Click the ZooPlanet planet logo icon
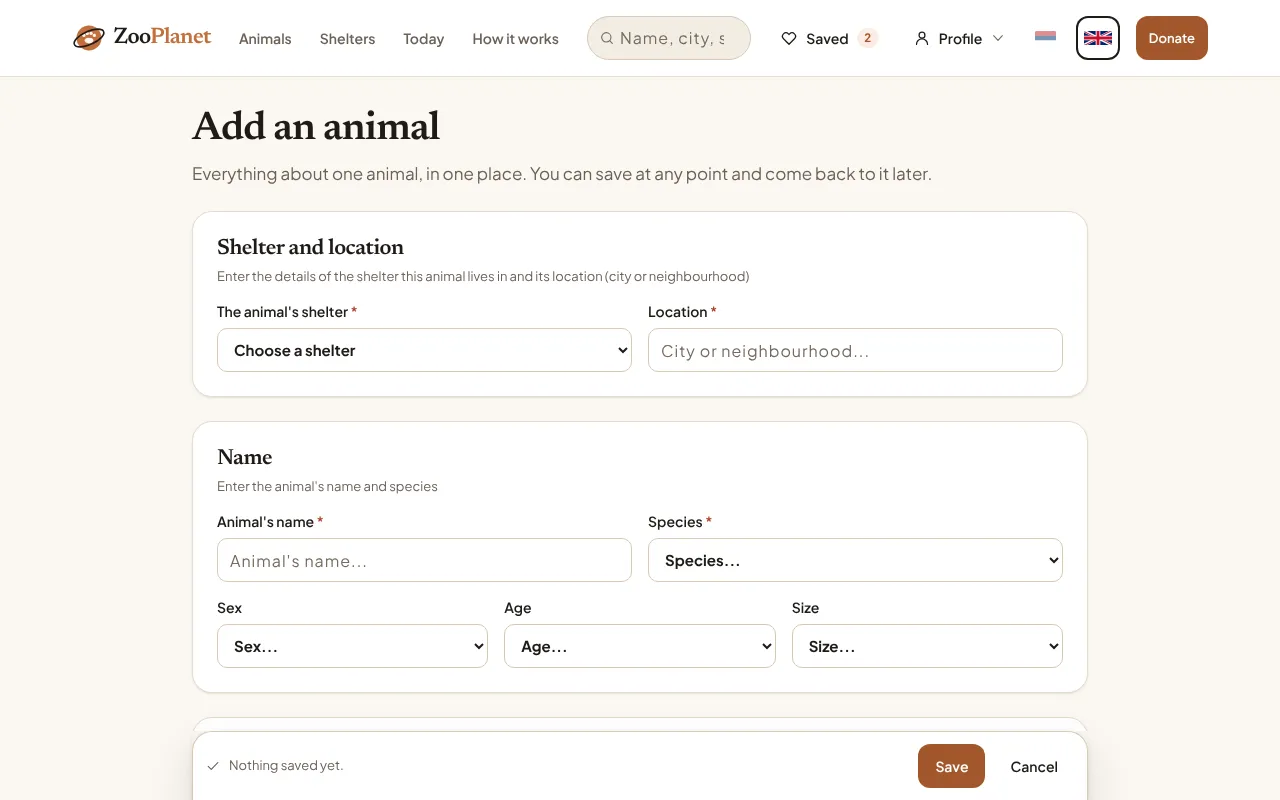 [89, 38]
